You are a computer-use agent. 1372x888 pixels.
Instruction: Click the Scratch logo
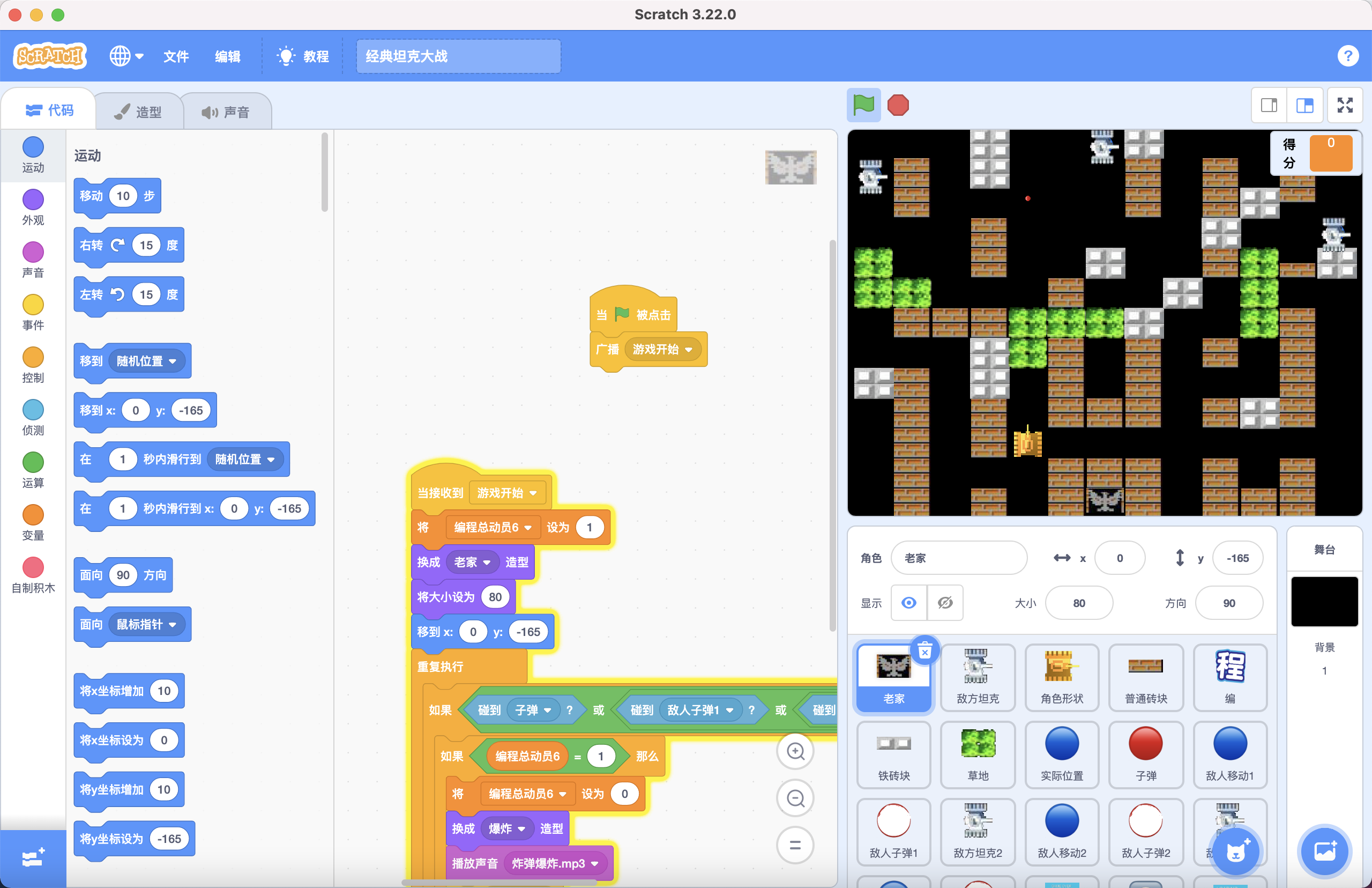[50, 56]
